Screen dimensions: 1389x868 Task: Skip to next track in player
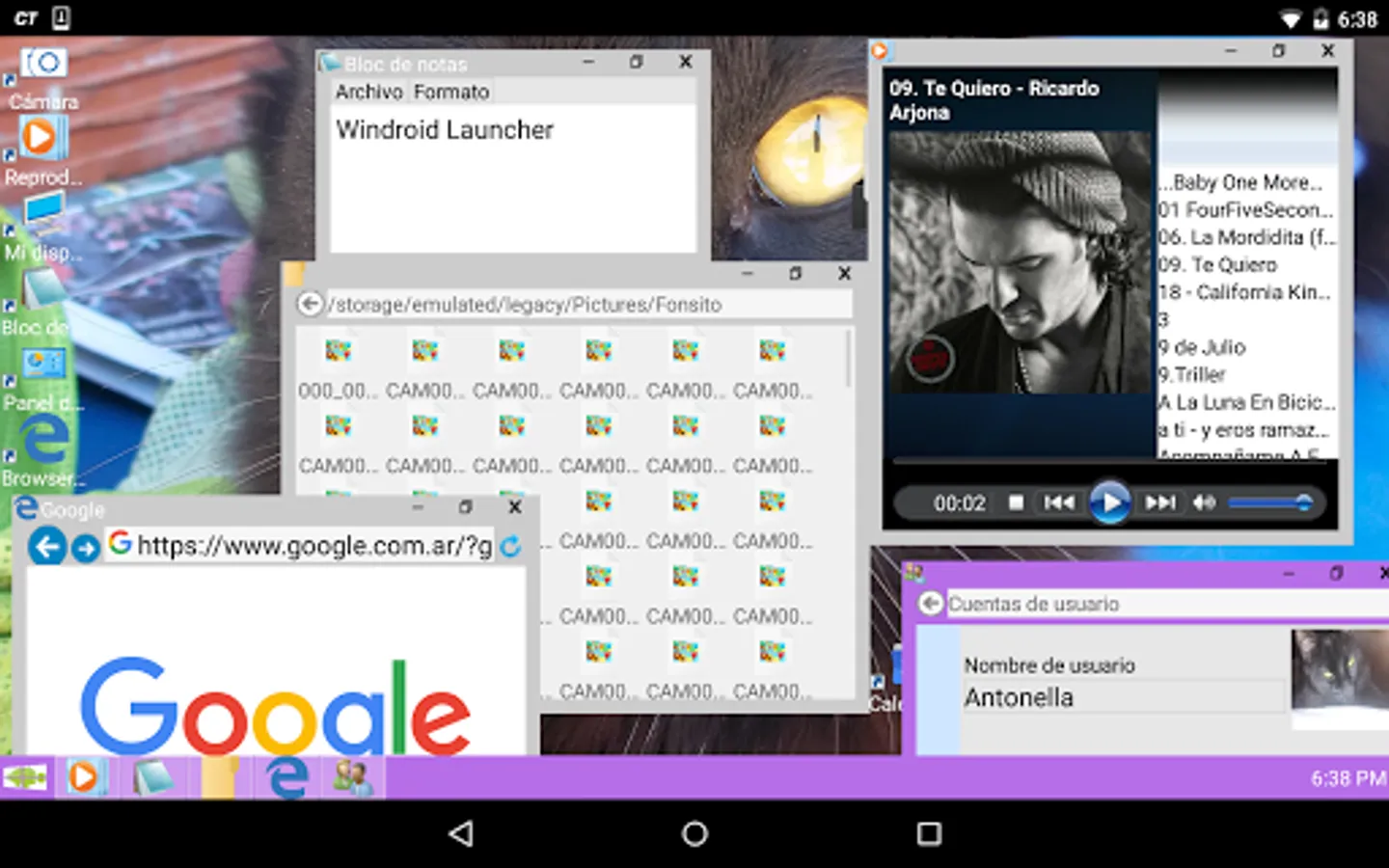click(1160, 502)
